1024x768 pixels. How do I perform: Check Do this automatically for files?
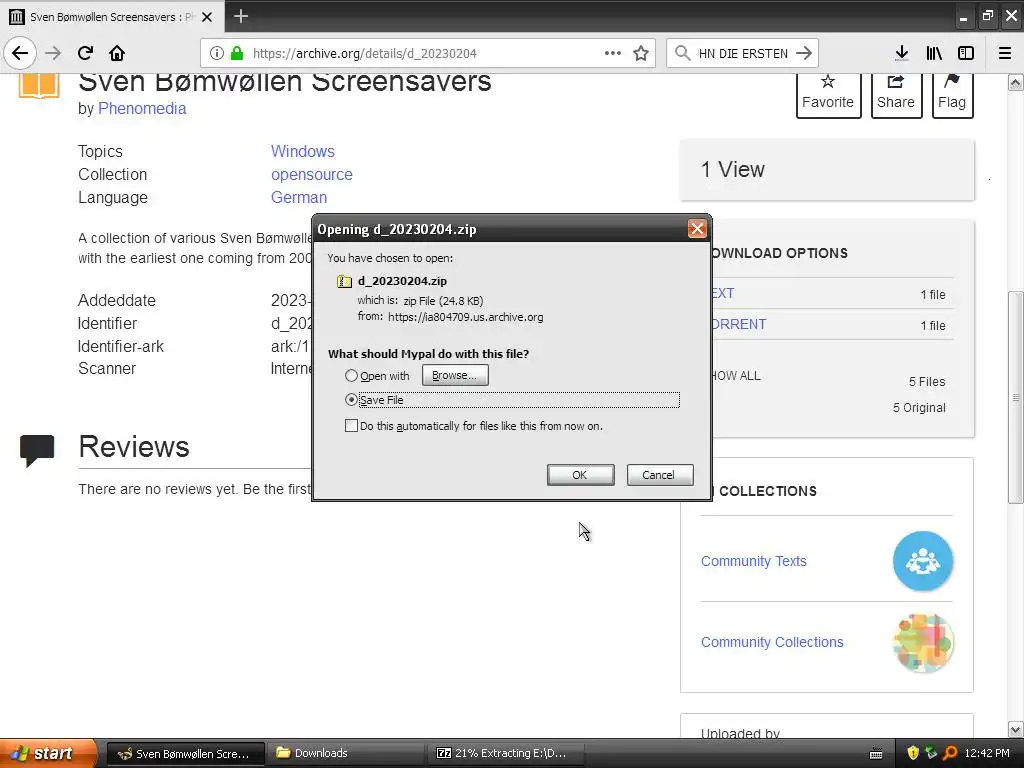coord(351,426)
